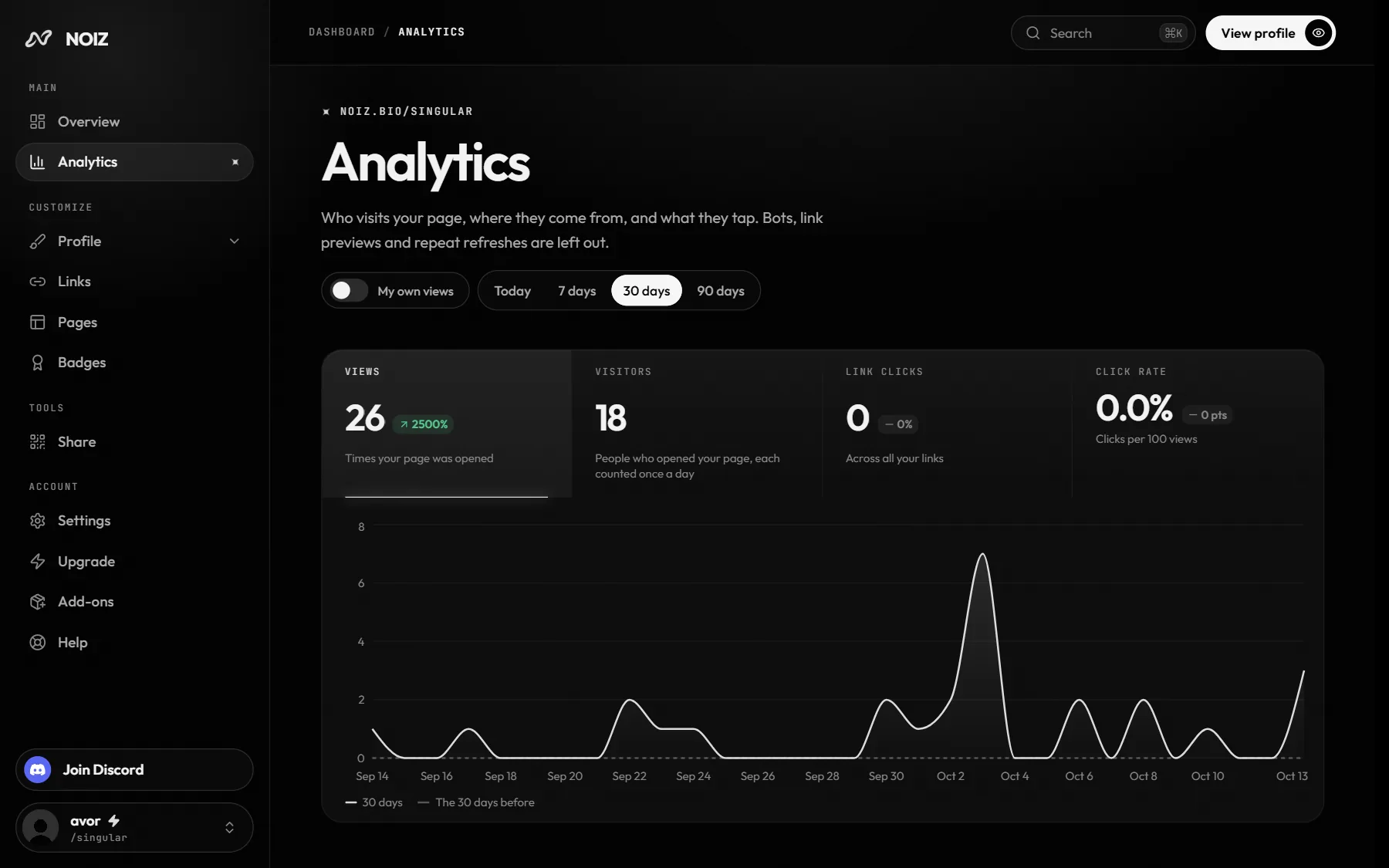Click the Oct 2 axis label
Screen dimensions: 1389x868
tap(950, 776)
